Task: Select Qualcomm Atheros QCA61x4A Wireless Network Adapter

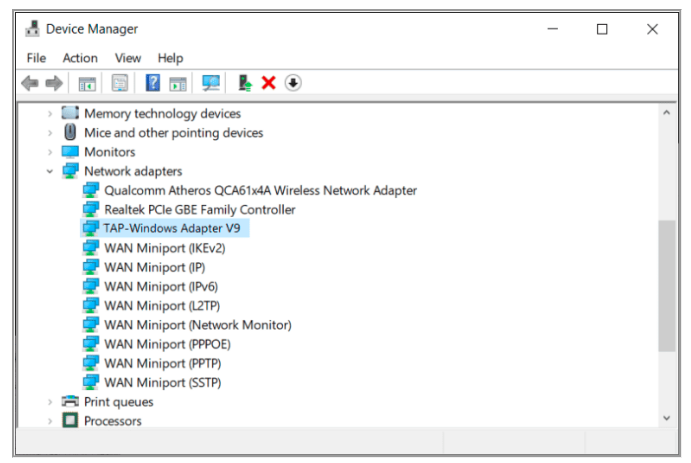Action: point(260,190)
